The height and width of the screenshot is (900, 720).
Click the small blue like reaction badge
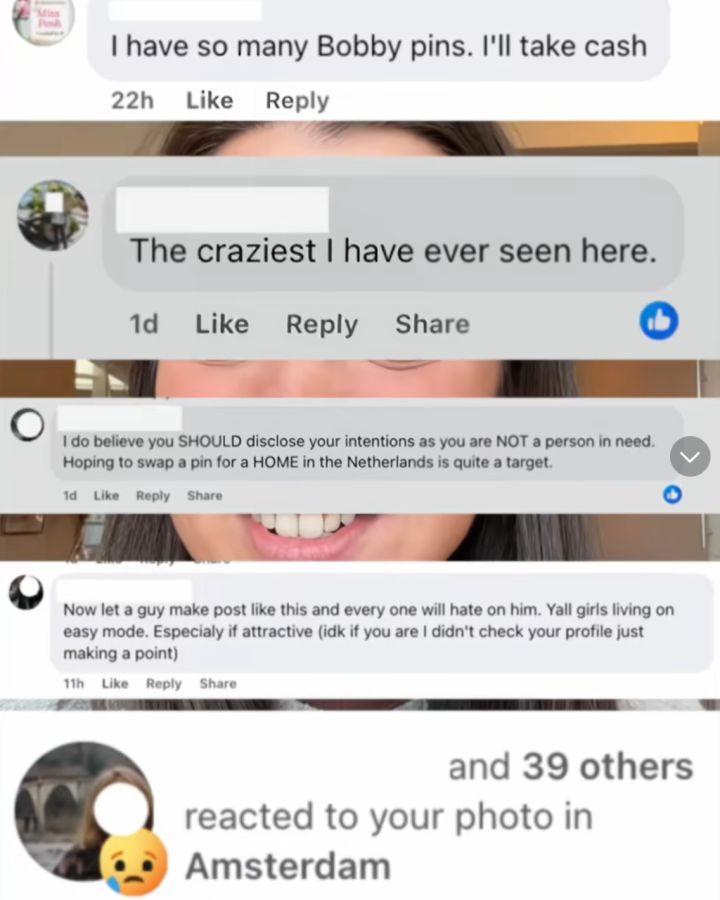[672, 494]
